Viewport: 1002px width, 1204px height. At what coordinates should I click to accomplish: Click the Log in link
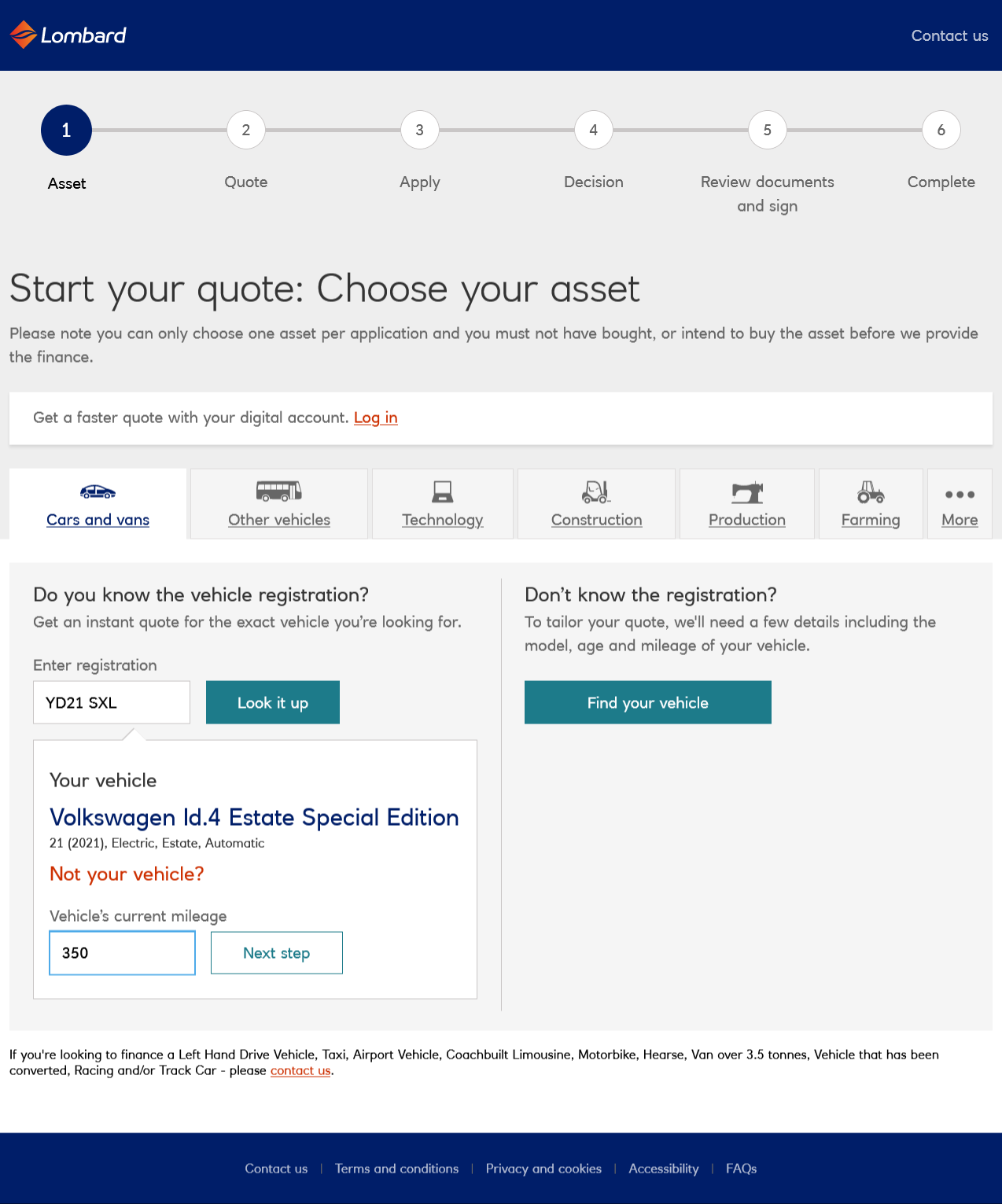pos(375,418)
